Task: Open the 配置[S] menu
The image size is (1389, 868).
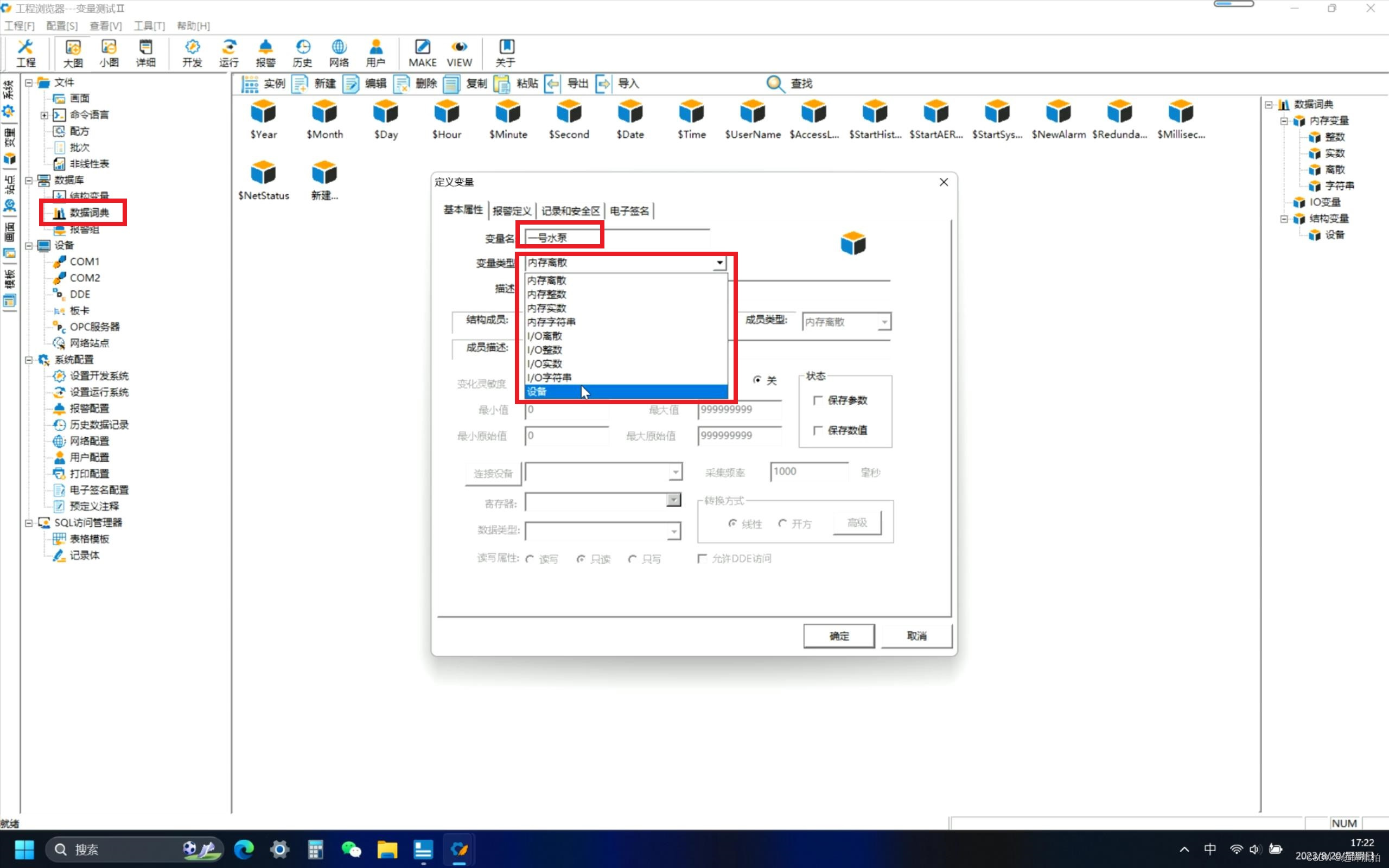Action: [x=61, y=26]
